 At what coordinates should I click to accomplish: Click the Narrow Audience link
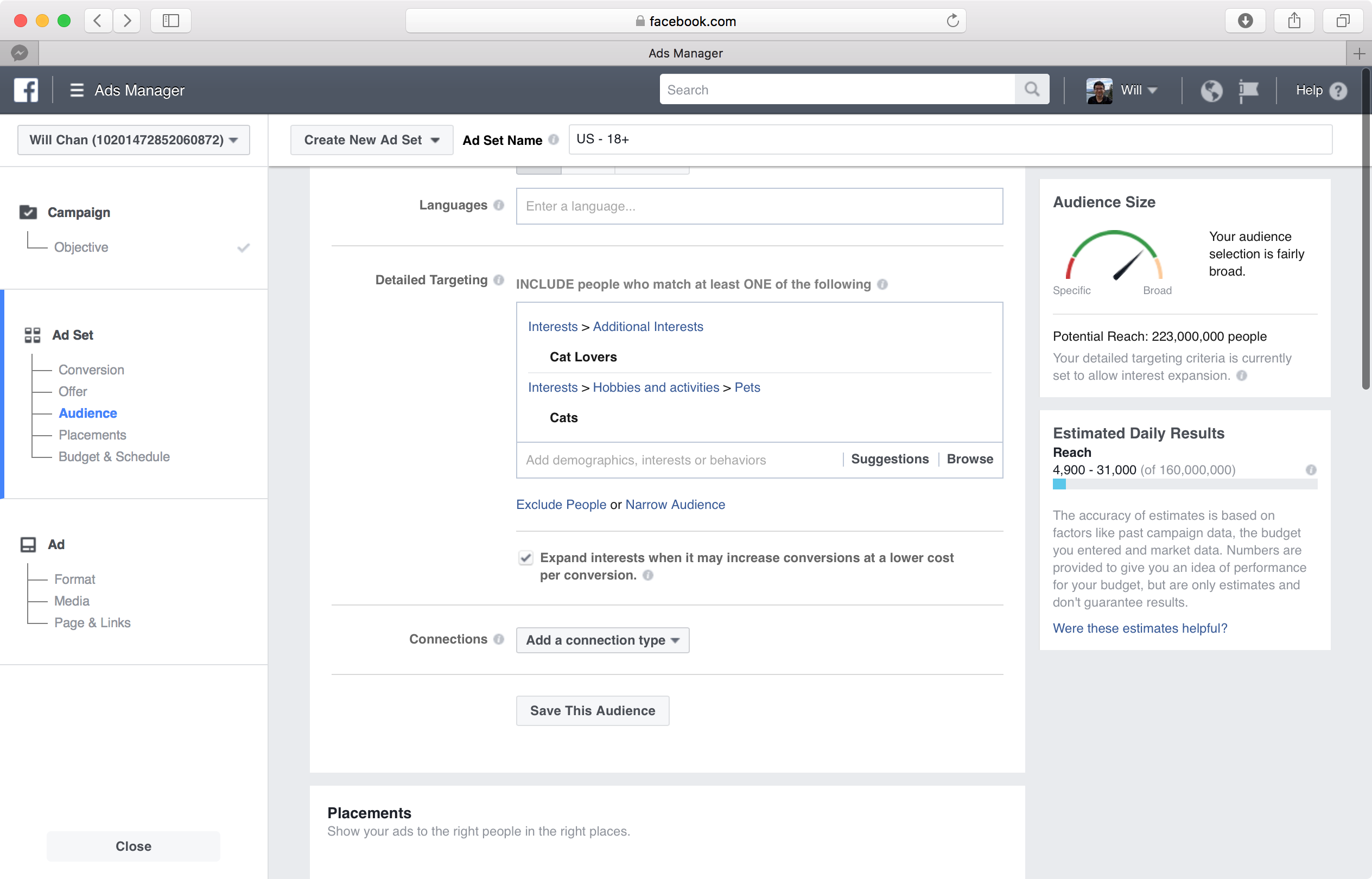[x=676, y=505]
